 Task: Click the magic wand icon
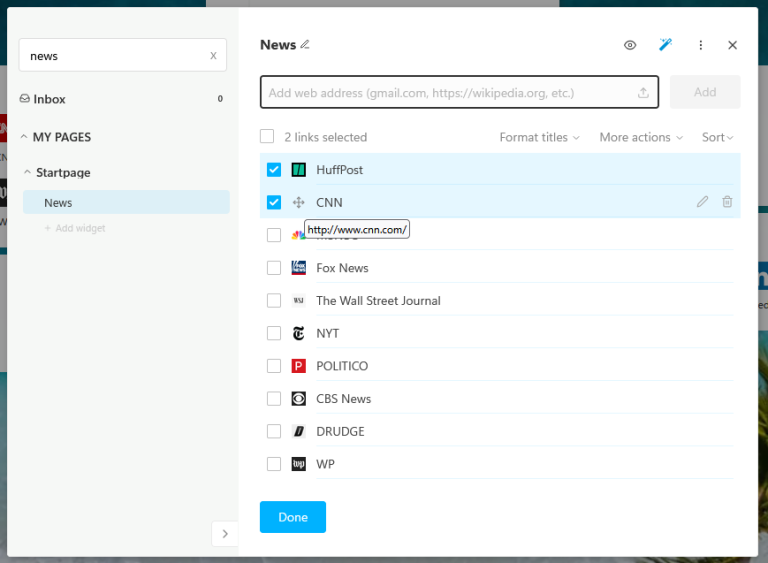coord(665,45)
